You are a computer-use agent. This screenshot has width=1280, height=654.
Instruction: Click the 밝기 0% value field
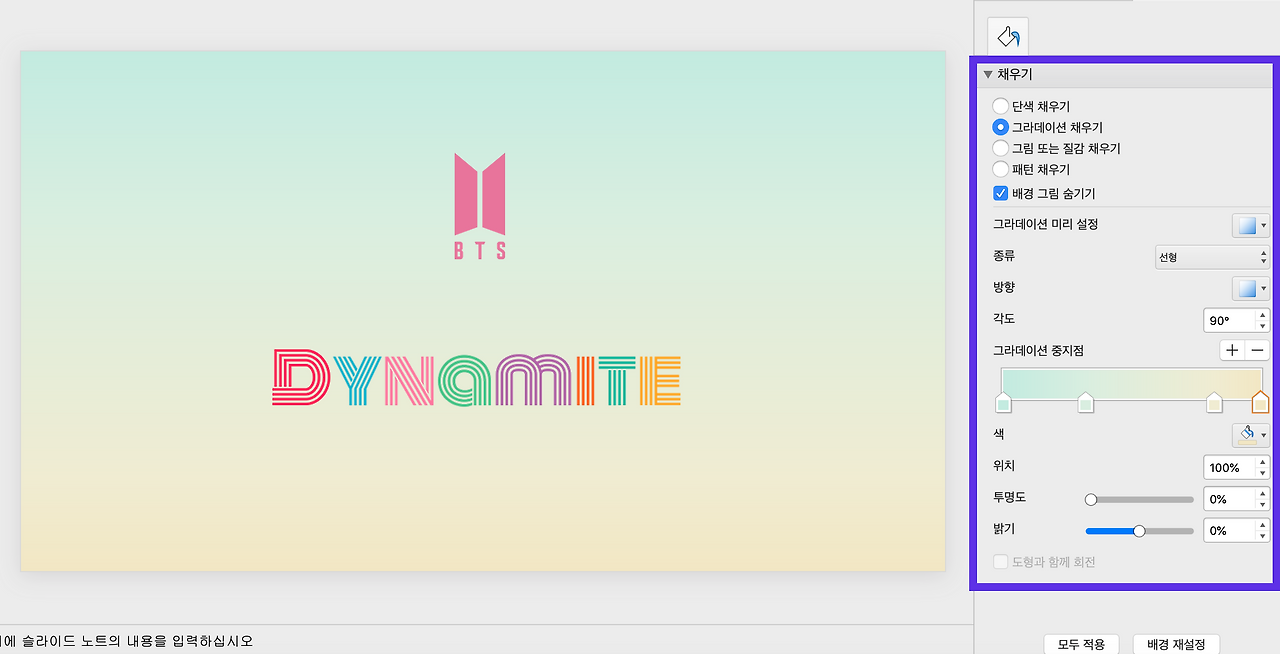1229,531
